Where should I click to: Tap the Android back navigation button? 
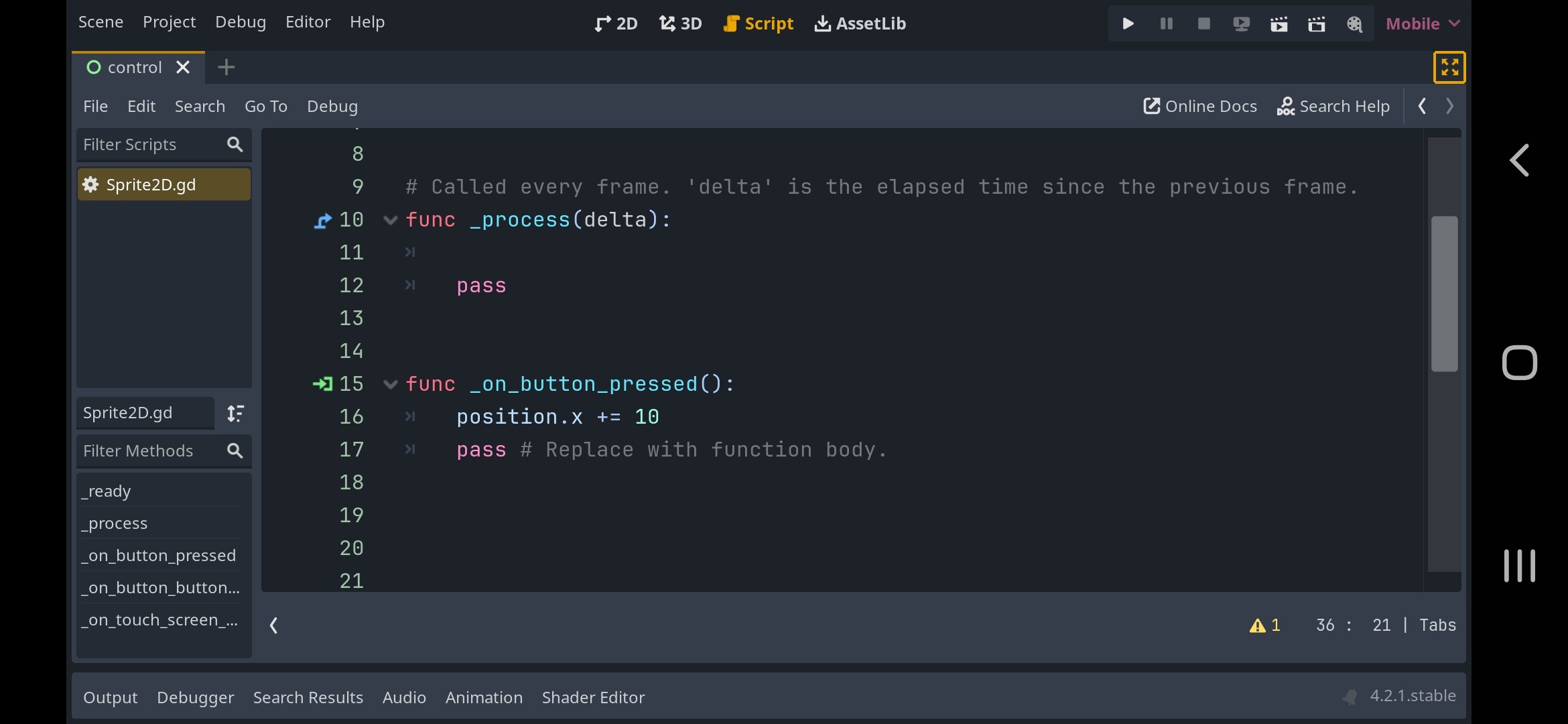(1519, 160)
